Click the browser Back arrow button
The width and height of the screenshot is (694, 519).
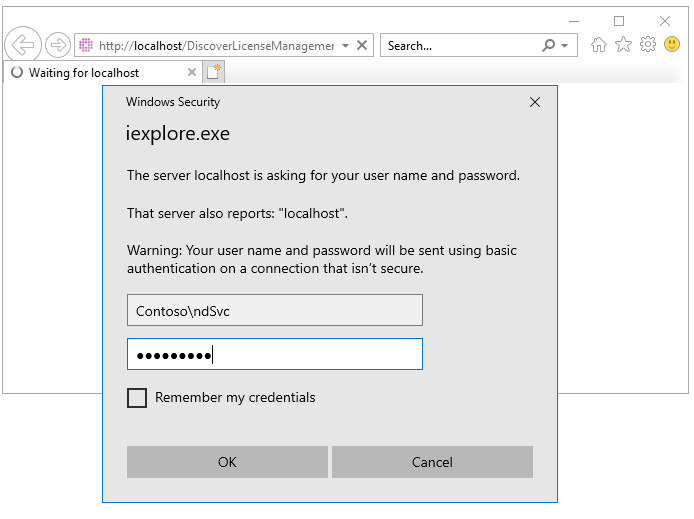point(22,45)
